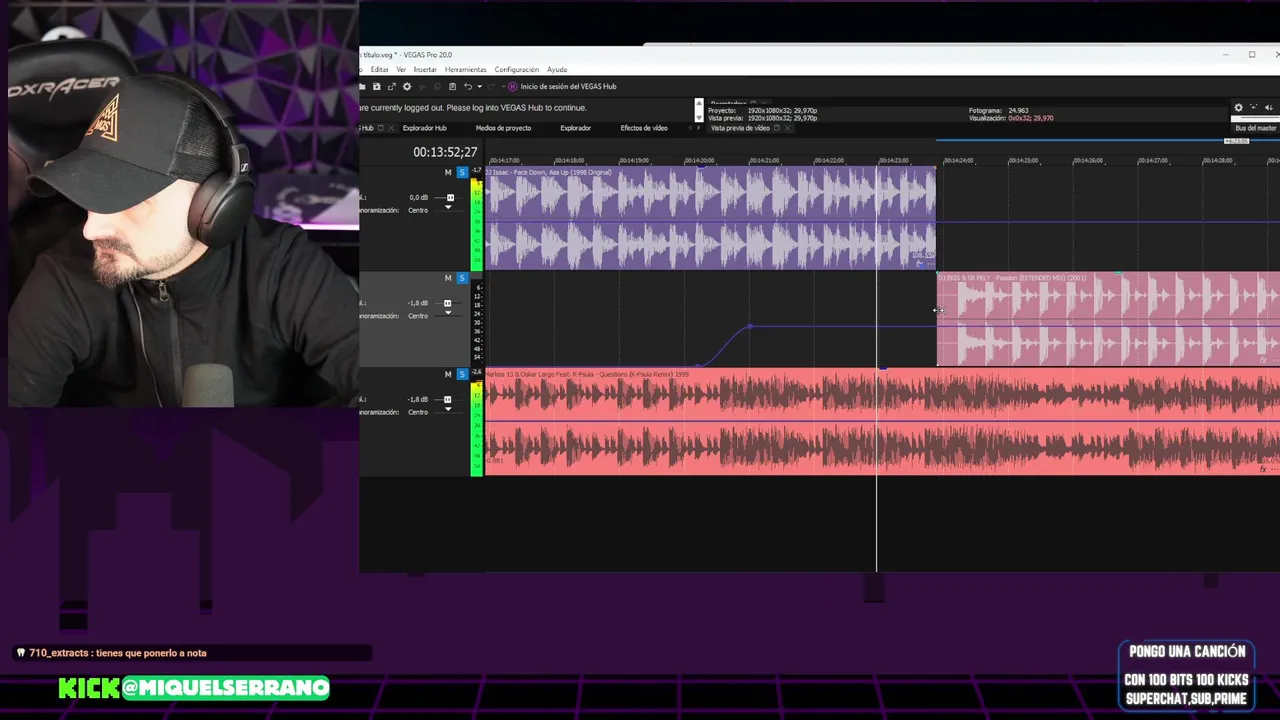This screenshot has height=720, width=1280.
Task: Click the fx icon on Questions clip
Action: pos(1264,468)
